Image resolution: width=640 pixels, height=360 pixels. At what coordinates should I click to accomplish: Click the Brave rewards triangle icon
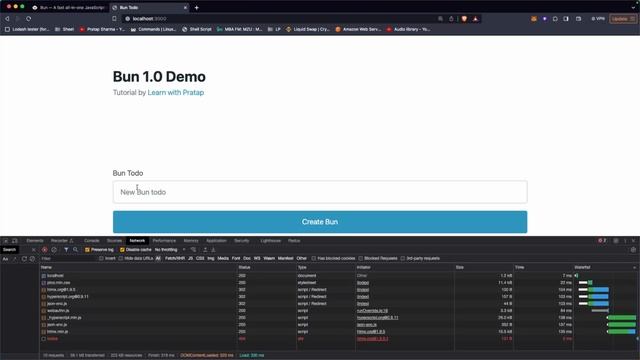coord(476,19)
